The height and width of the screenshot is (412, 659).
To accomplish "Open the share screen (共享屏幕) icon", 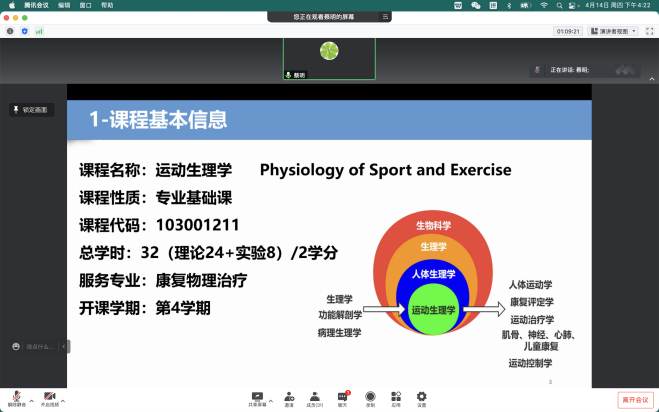I will [x=258, y=397].
